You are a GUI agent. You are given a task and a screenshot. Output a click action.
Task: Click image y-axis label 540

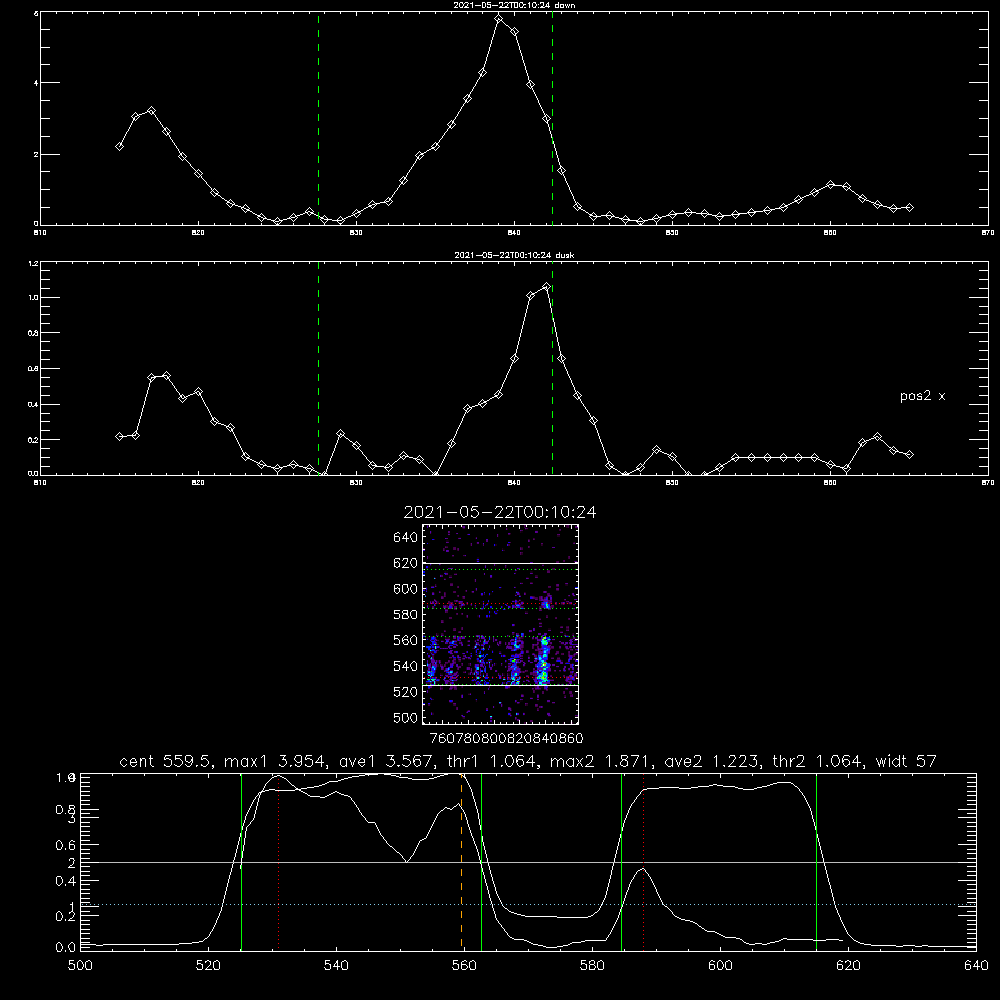[406, 666]
